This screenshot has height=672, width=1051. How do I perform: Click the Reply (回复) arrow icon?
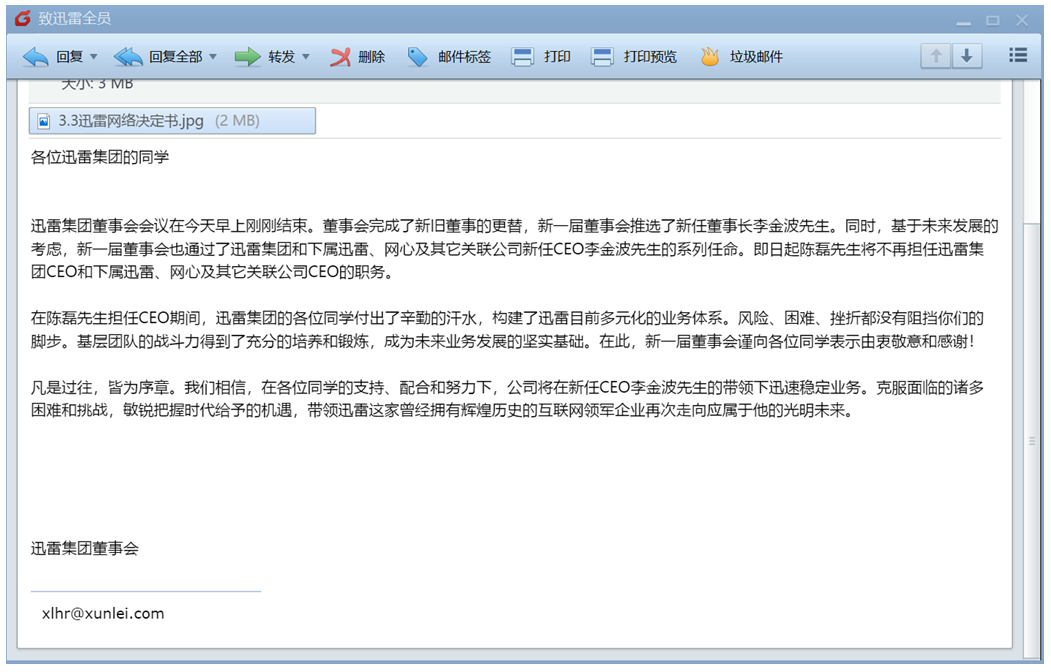click(36, 57)
